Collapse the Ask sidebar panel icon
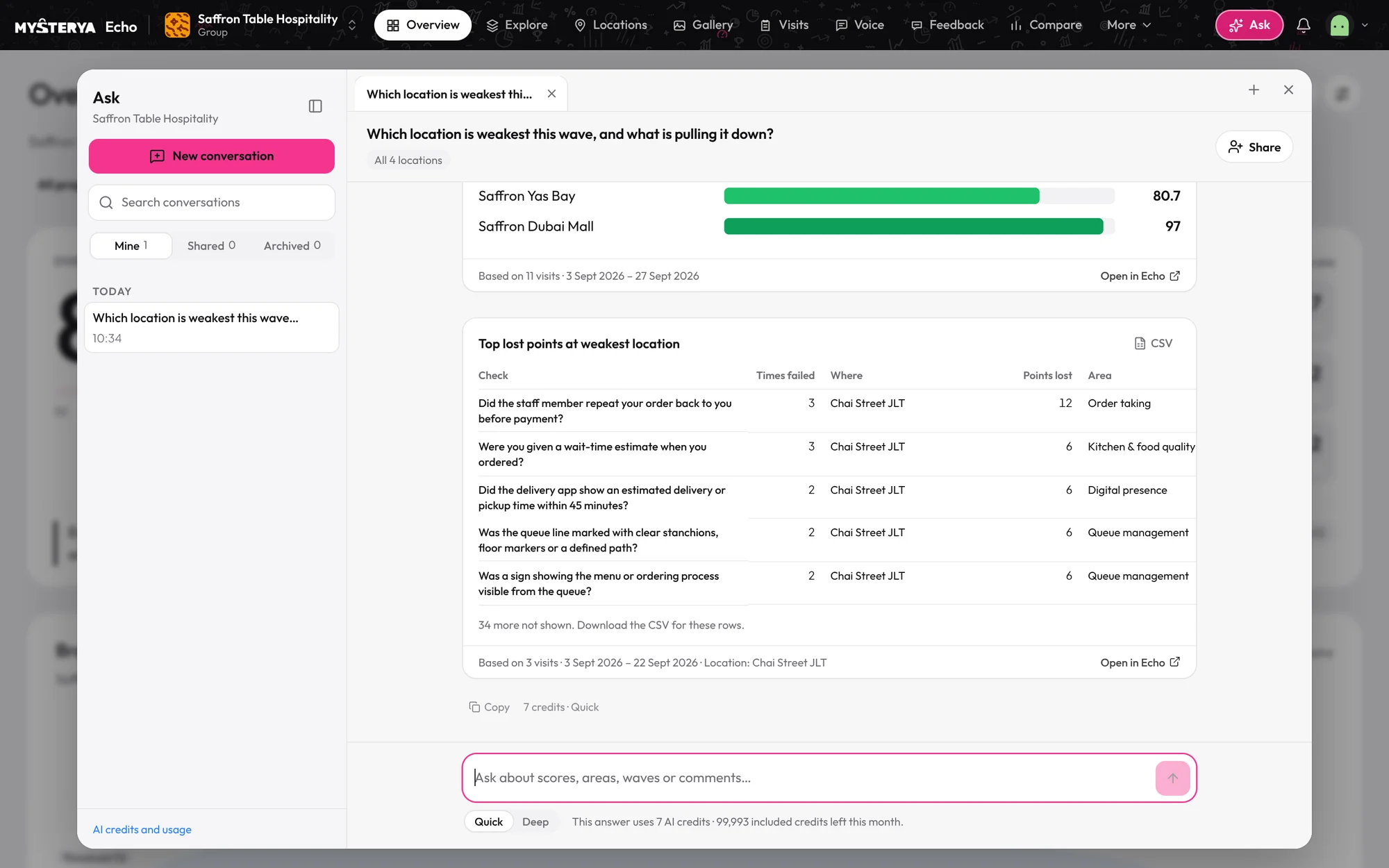The image size is (1389, 868). pyautogui.click(x=315, y=106)
